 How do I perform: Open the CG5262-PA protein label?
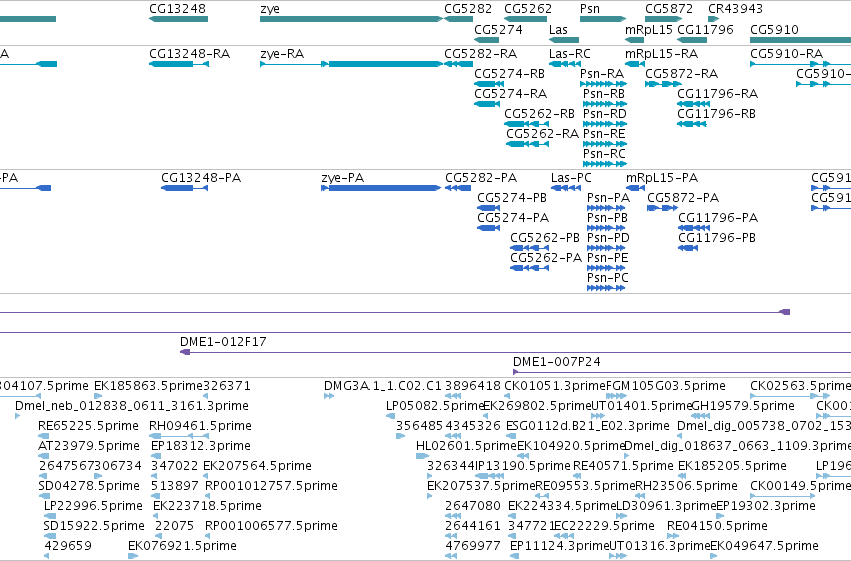tap(546, 258)
